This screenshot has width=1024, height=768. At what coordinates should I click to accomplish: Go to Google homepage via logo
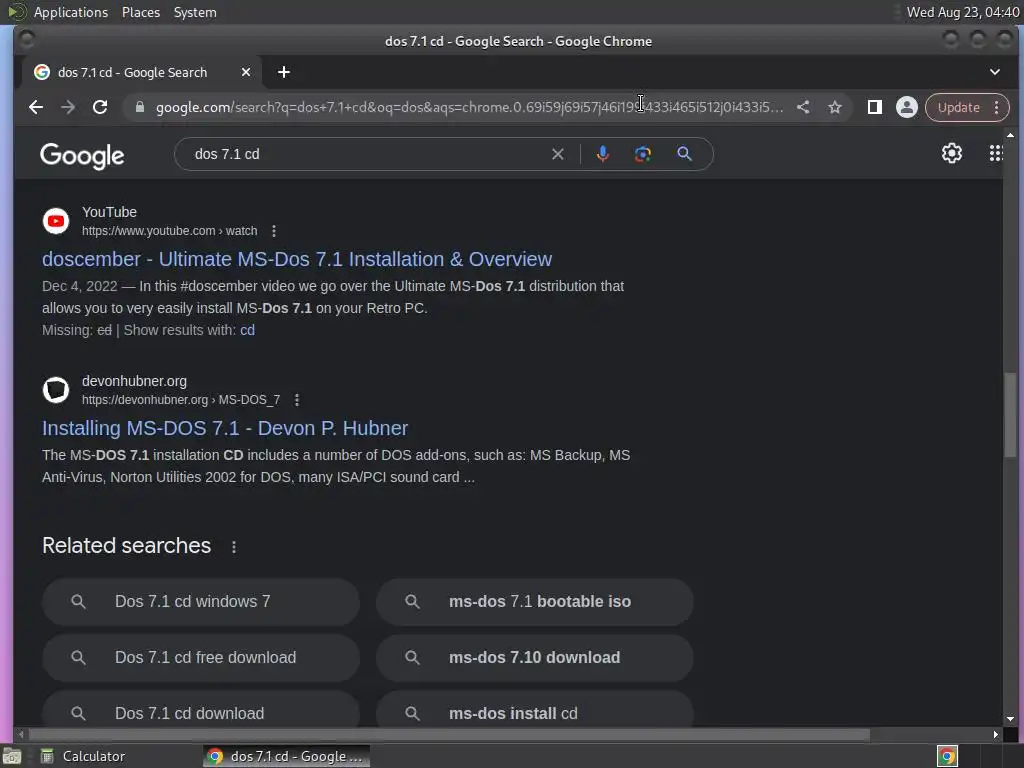pyautogui.click(x=82, y=155)
